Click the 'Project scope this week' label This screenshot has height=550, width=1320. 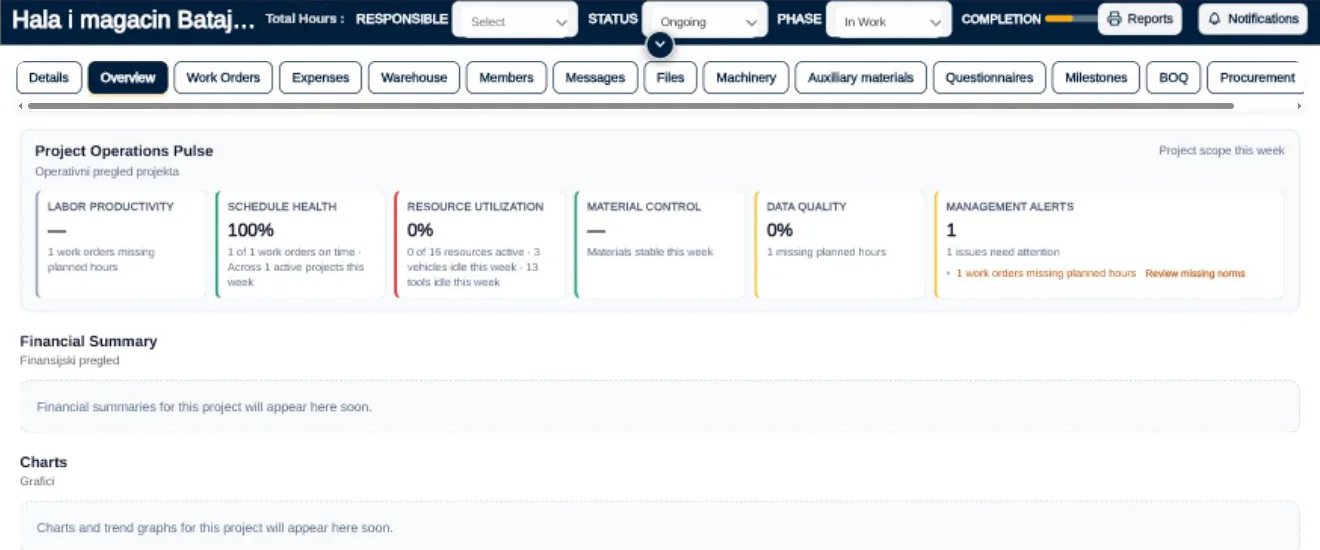pos(1222,151)
